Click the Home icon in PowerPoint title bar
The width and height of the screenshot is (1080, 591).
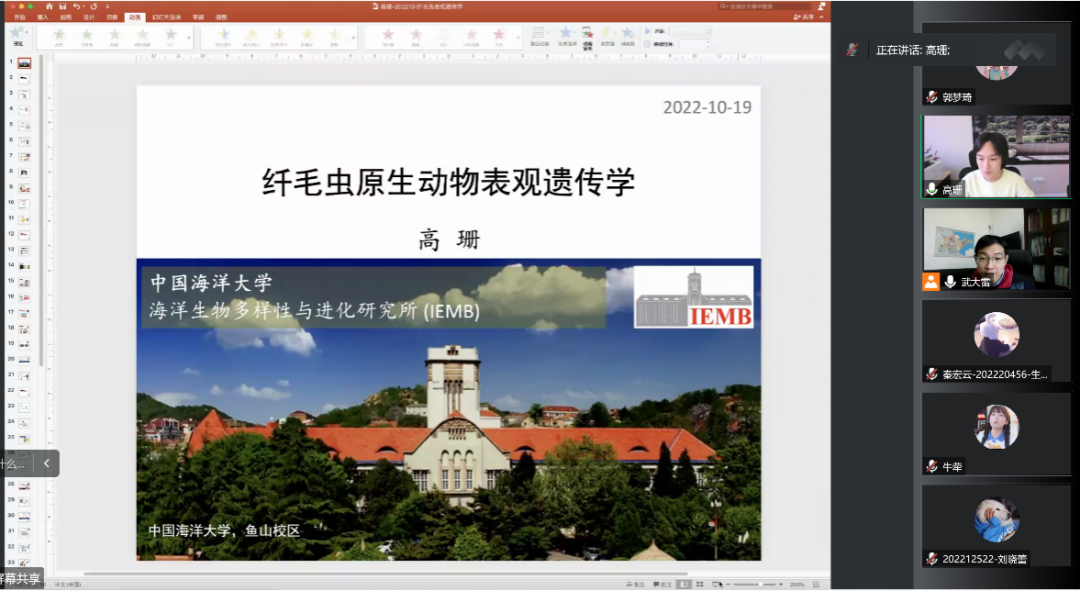50,6
